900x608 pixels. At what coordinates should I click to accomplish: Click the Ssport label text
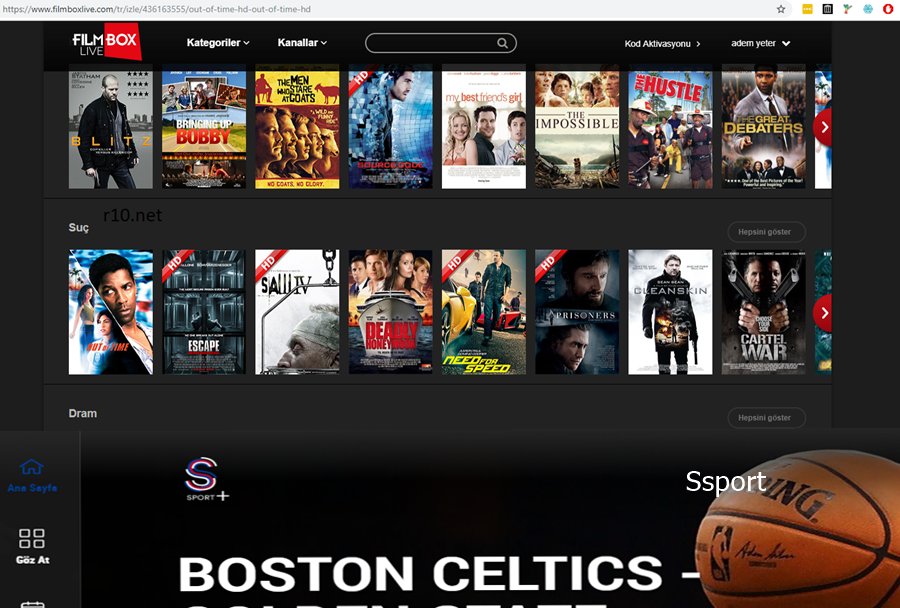tap(726, 481)
